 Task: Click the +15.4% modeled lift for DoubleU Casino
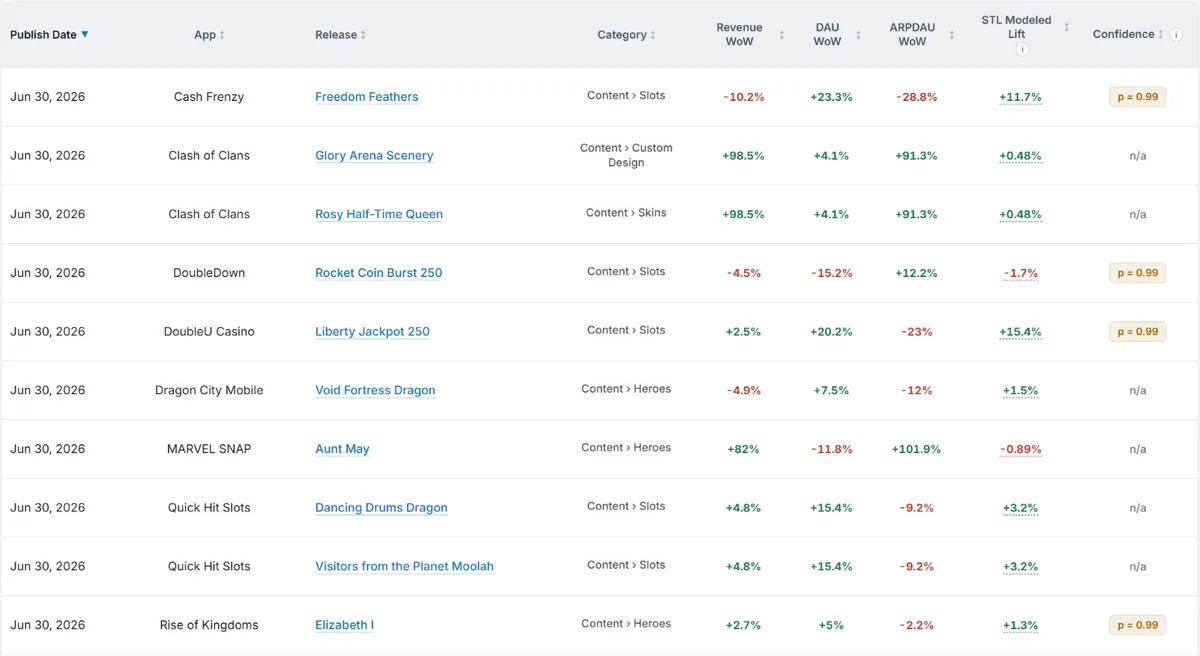tap(1020, 332)
